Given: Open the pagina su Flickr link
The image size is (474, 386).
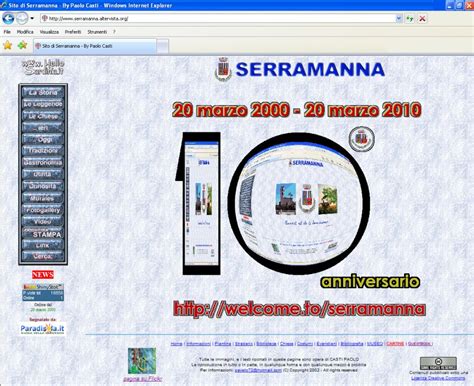Looking at the screenshot, I should 143,379.
